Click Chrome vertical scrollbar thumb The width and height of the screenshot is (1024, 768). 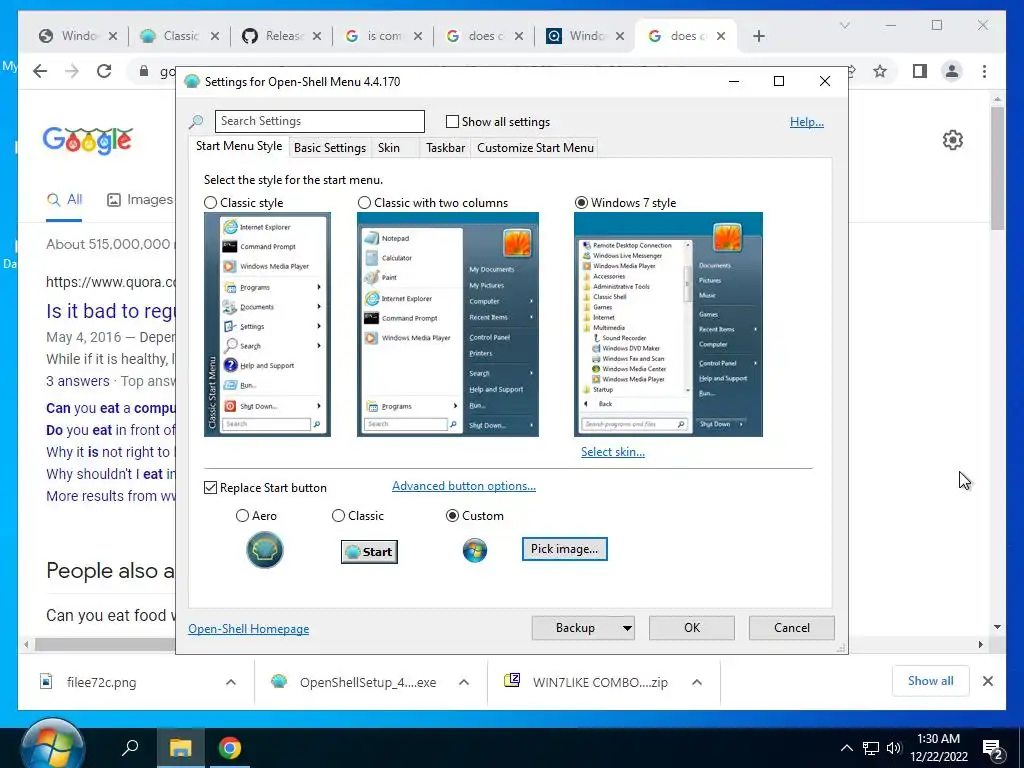coord(997,168)
